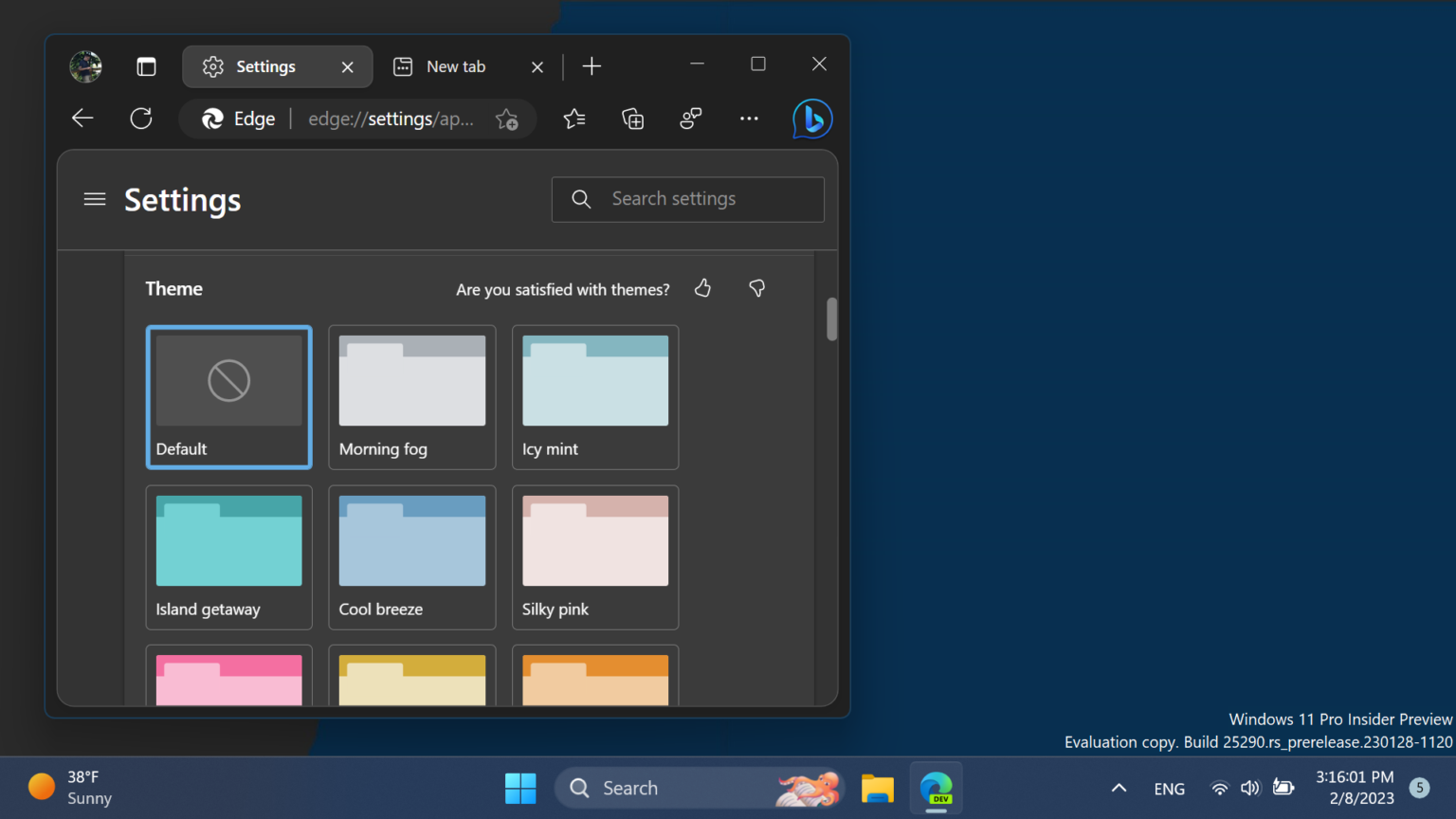
Task: Open the Settings hamburger menu
Action: coord(94,199)
